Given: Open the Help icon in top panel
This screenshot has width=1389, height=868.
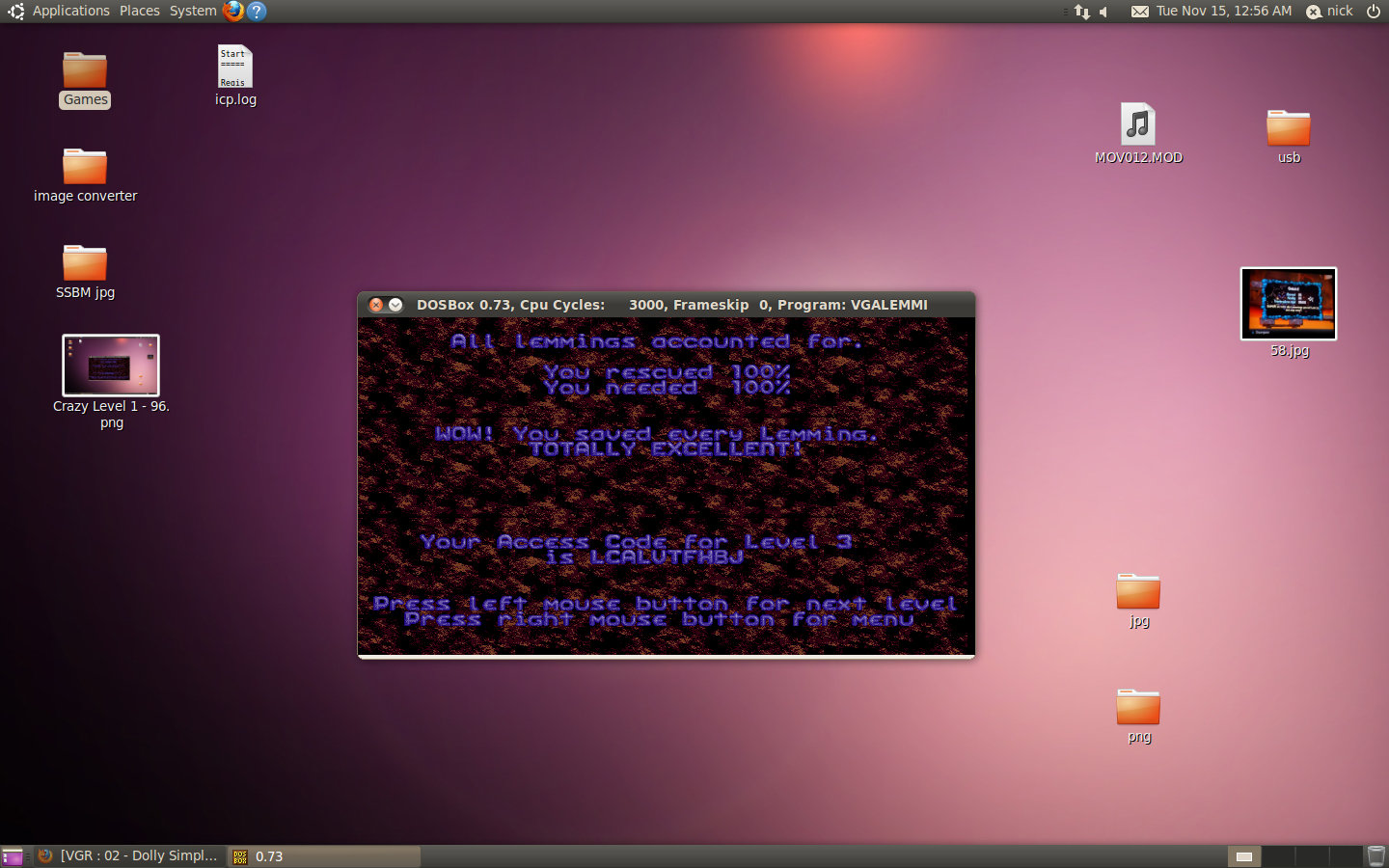Looking at the screenshot, I should (x=257, y=11).
